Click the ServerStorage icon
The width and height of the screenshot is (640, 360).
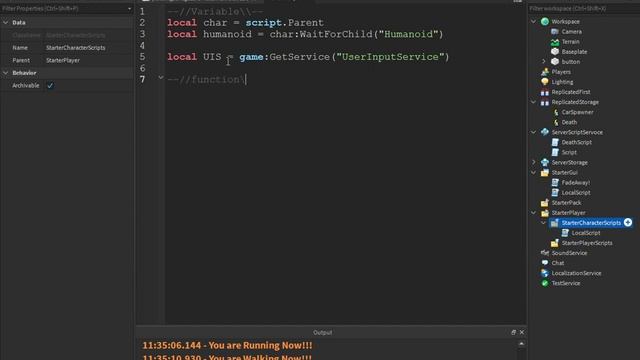pyautogui.click(x=544, y=162)
